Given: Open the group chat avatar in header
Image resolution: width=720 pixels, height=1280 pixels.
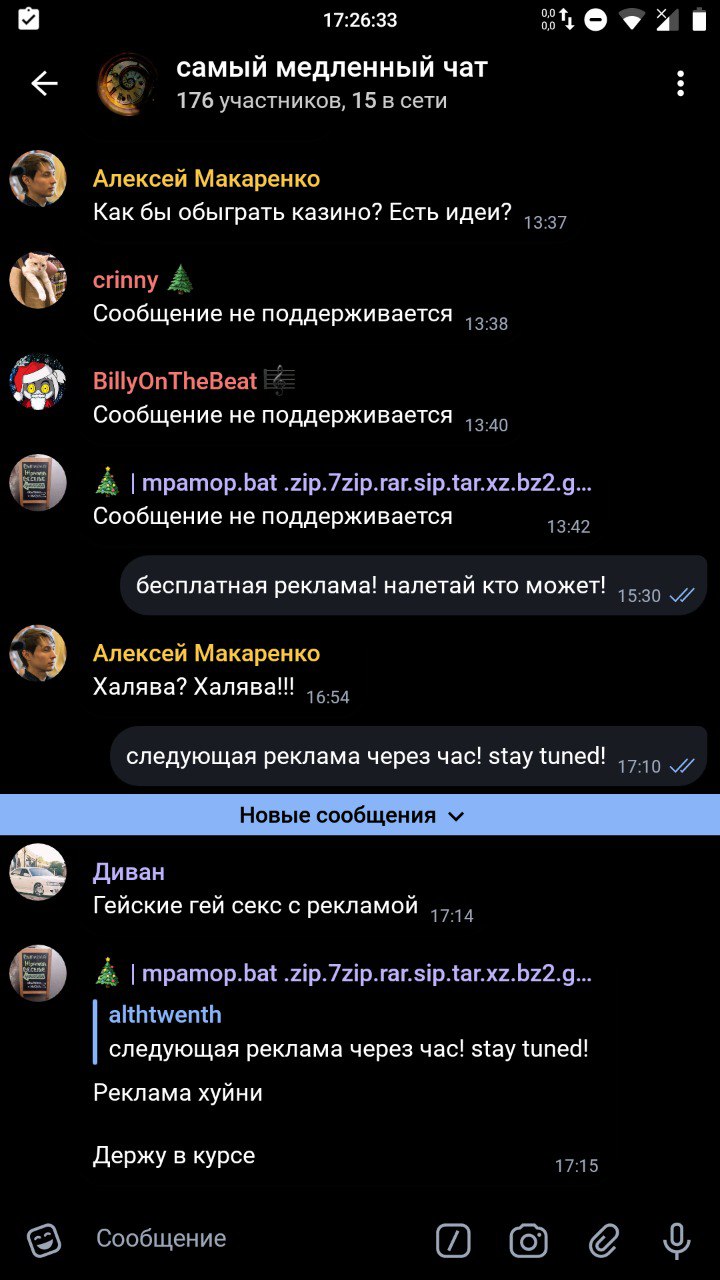Looking at the screenshot, I should click(126, 84).
